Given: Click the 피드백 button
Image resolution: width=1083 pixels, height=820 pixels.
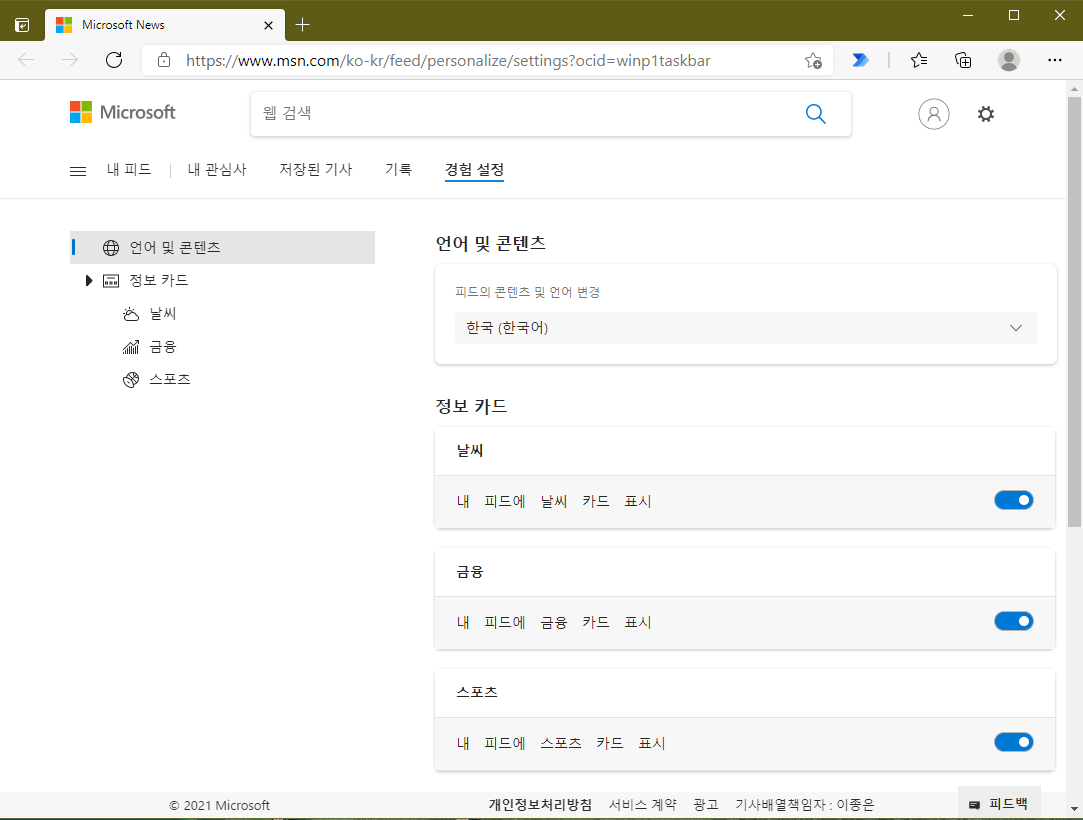Looking at the screenshot, I should pyautogui.click(x=999, y=803).
